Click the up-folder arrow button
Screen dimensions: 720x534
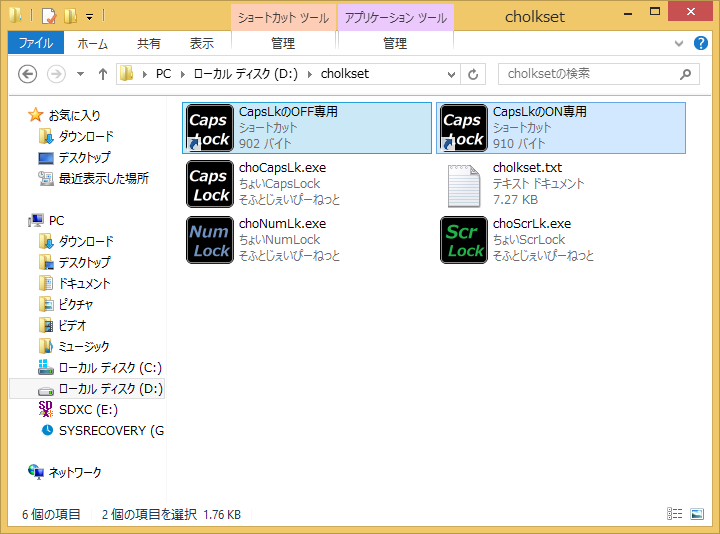(x=102, y=74)
